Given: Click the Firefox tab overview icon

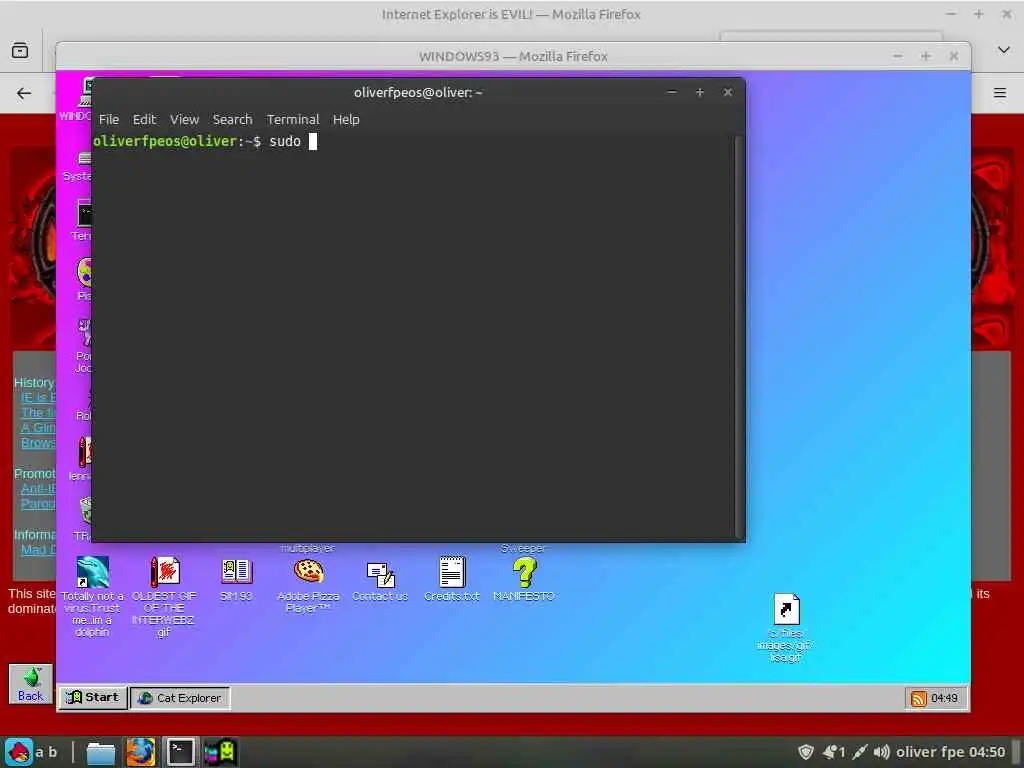Looking at the screenshot, I should tap(20, 50).
